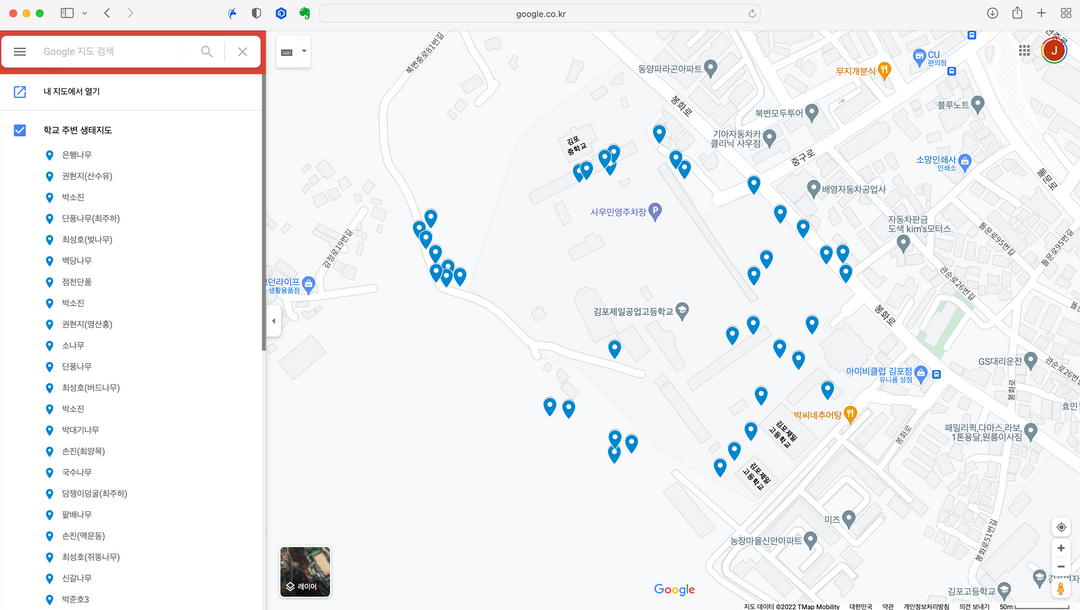The width and height of the screenshot is (1080, 610).
Task: Select 팥배나무 list entry
Action: pos(76,515)
